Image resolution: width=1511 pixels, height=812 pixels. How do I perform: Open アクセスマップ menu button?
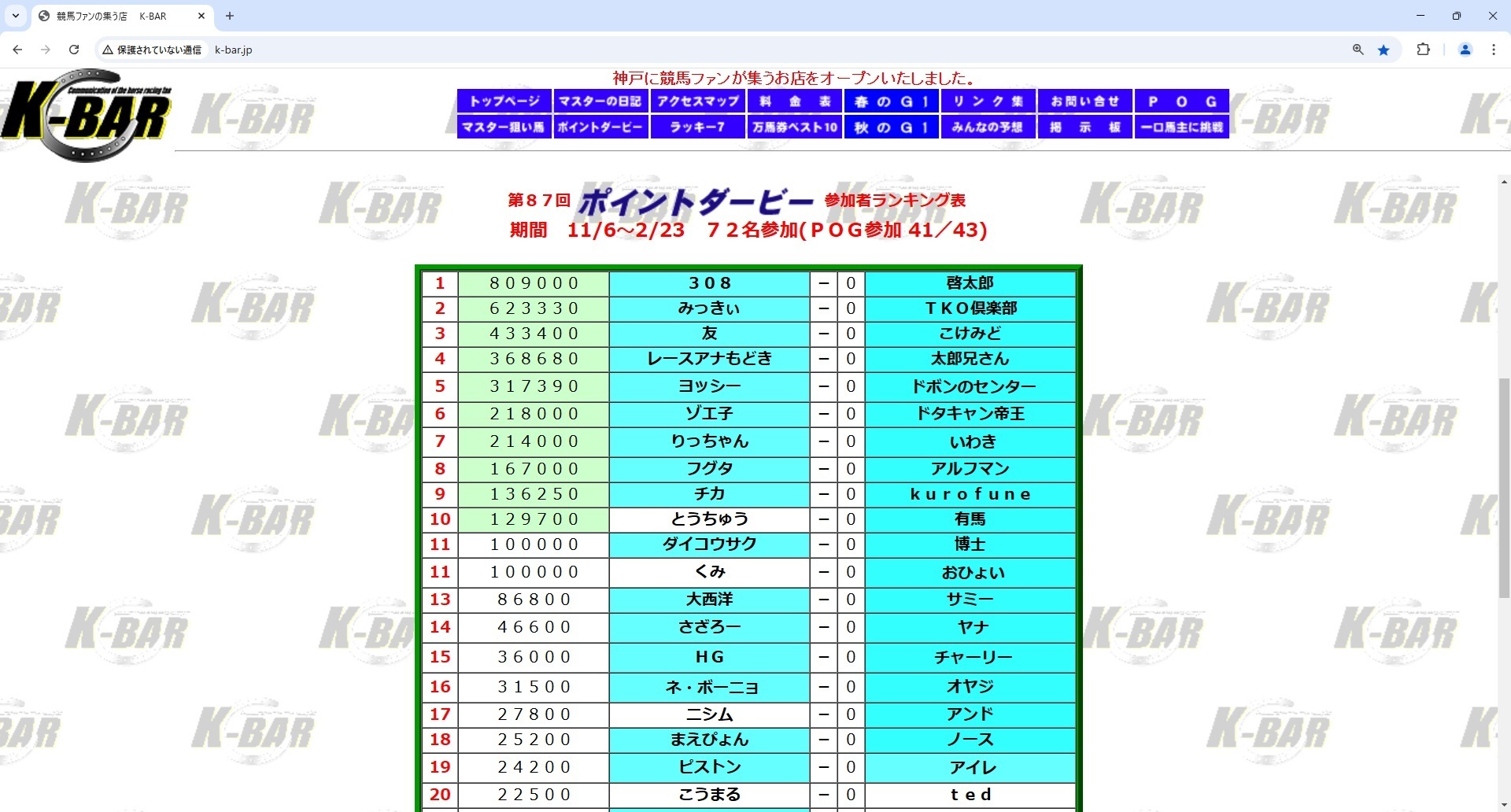tap(697, 101)
